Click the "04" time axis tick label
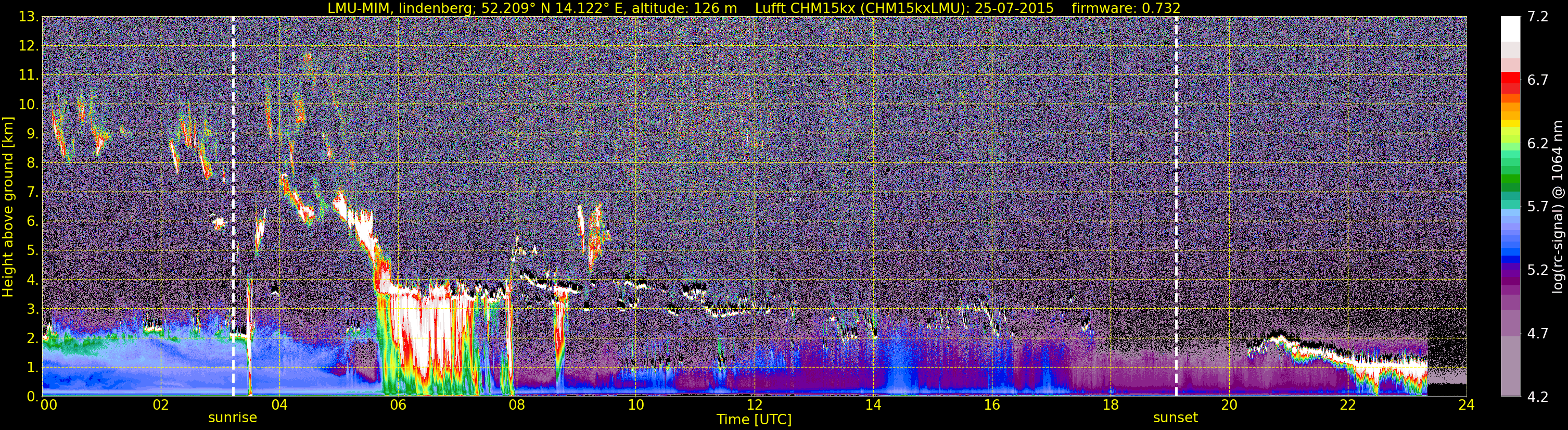Viewport: 1568px width, 430px height. 279,405
